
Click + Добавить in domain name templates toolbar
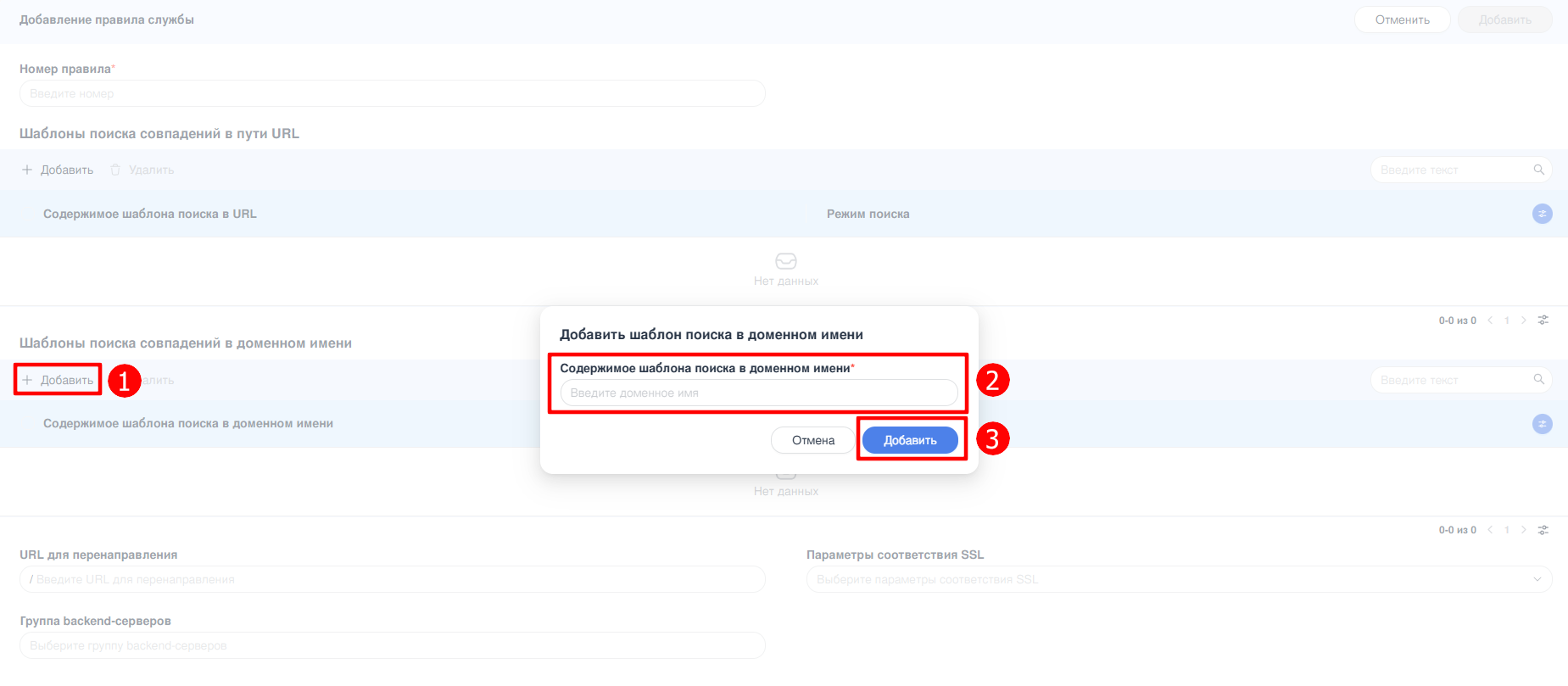tap(58, 380)
